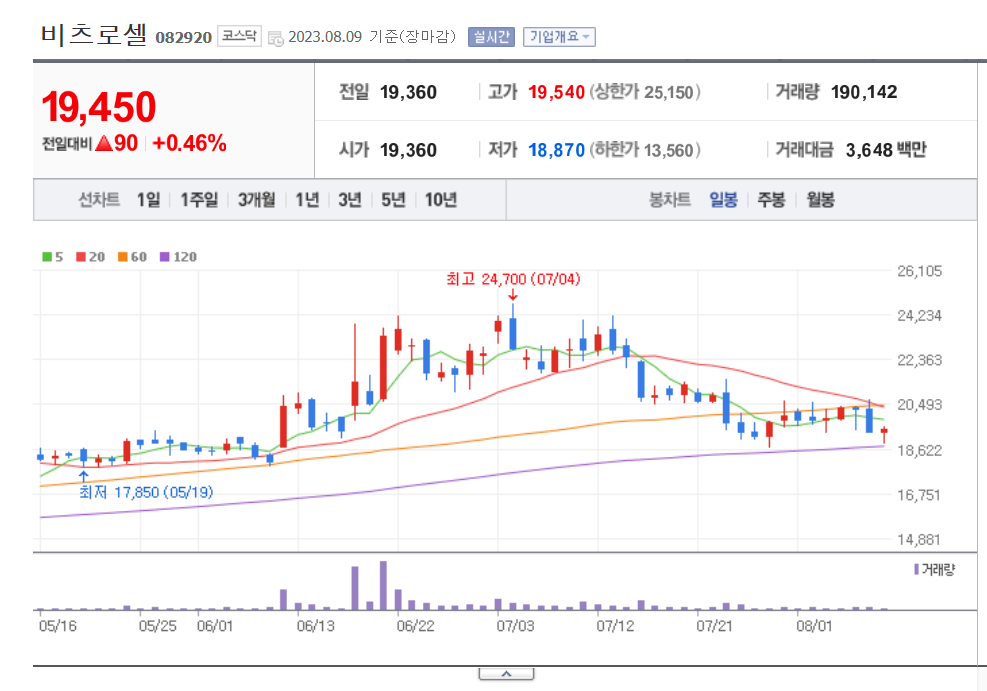Click the 2023.08.09 기준(장마감) date text

(x=372, y=37)
